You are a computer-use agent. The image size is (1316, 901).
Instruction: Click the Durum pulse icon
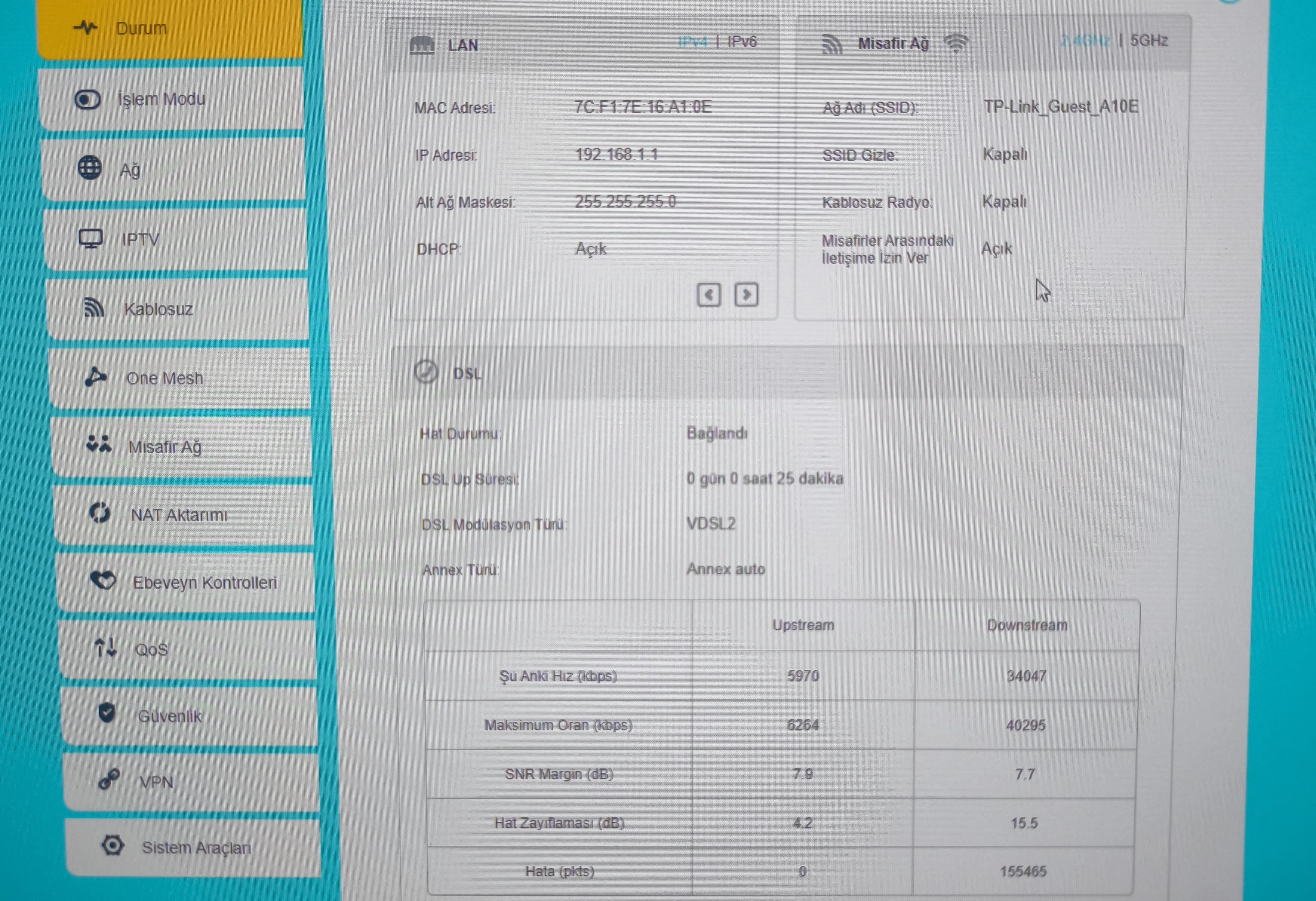86,27
